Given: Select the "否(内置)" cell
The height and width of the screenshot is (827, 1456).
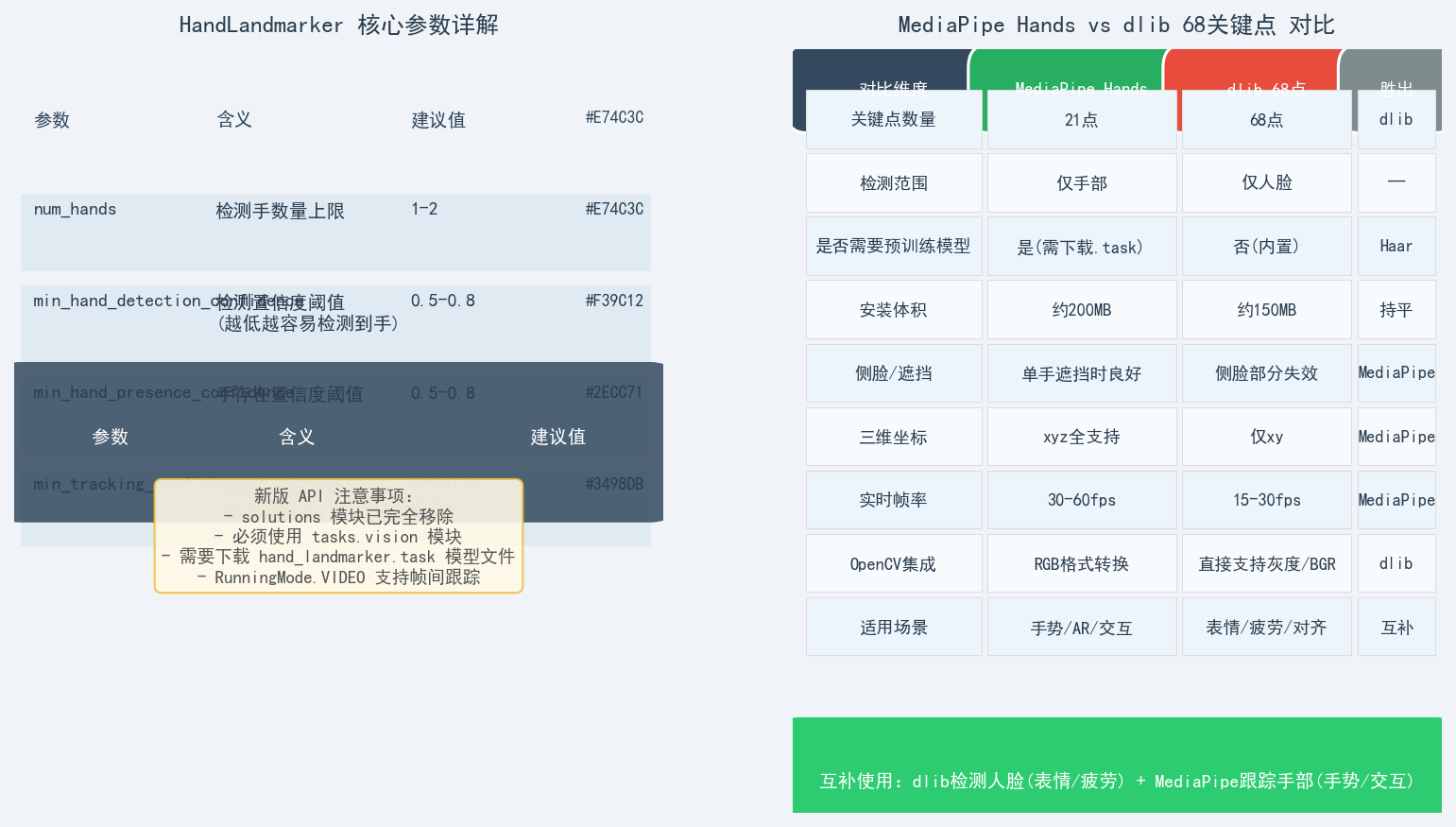Looking at the screenshot, I should [x=1267, y=247].
